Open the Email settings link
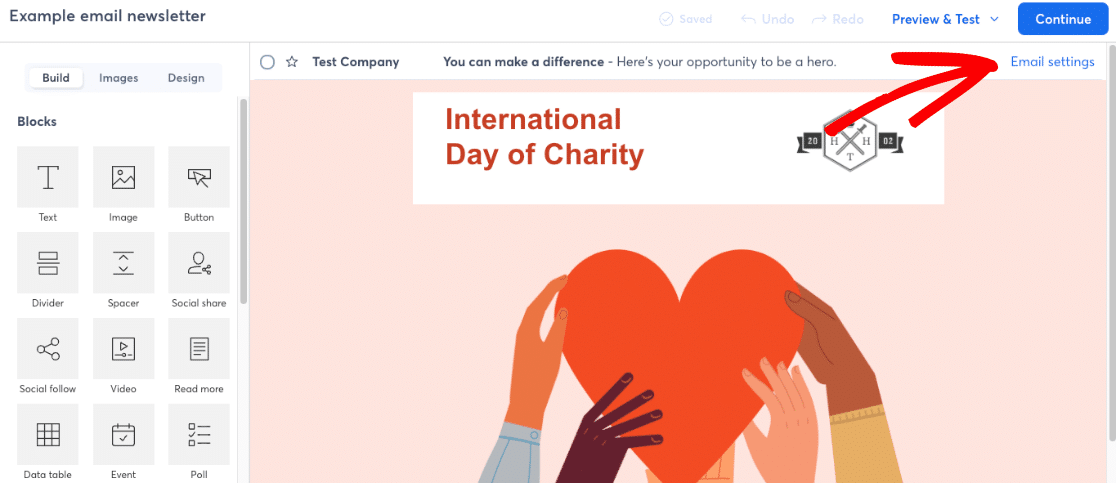Viewport: 1116px width, 483px height. click(x=1052, y=62)
